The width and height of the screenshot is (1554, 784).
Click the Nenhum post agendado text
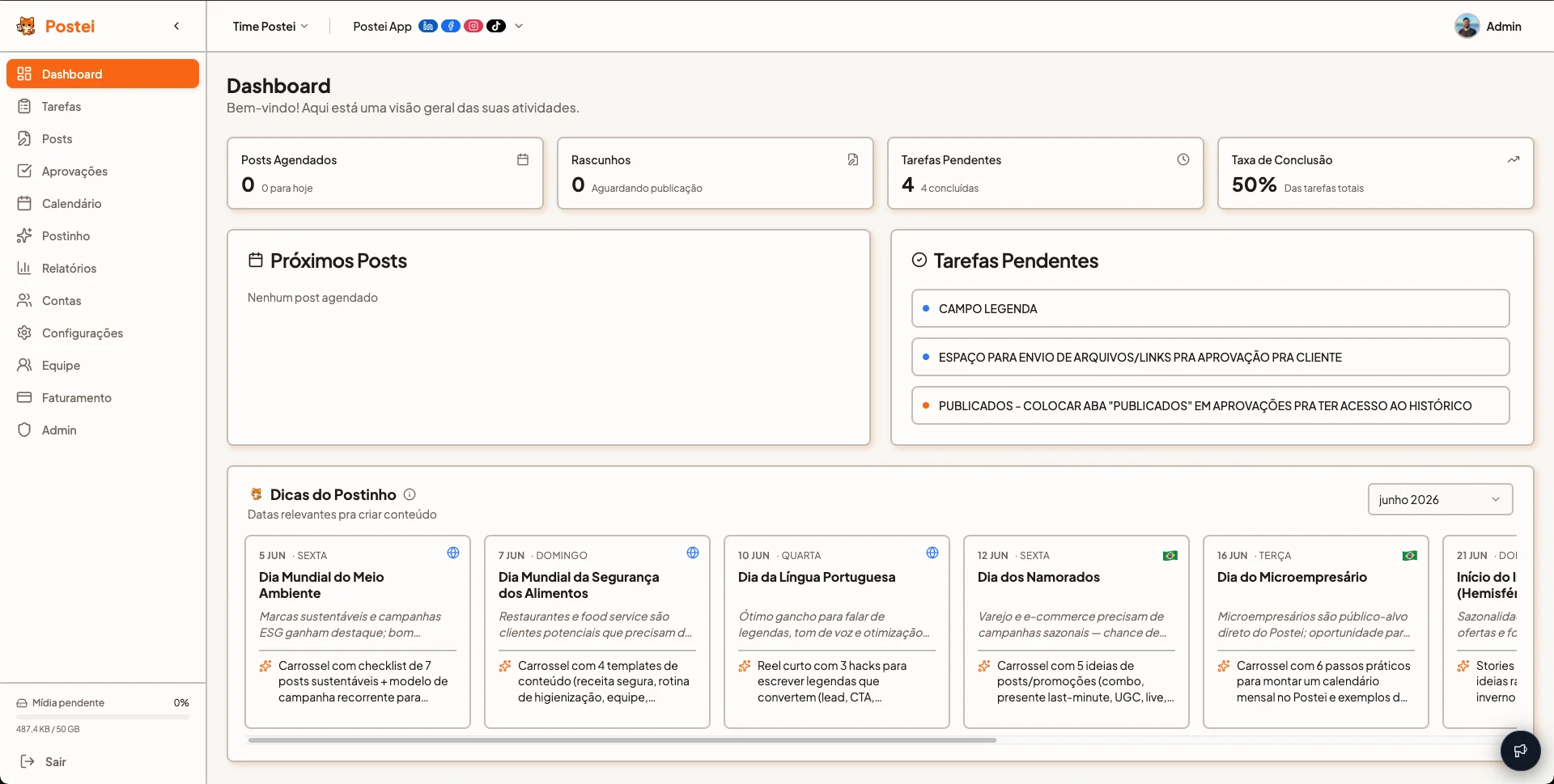[x=312, y=298]
